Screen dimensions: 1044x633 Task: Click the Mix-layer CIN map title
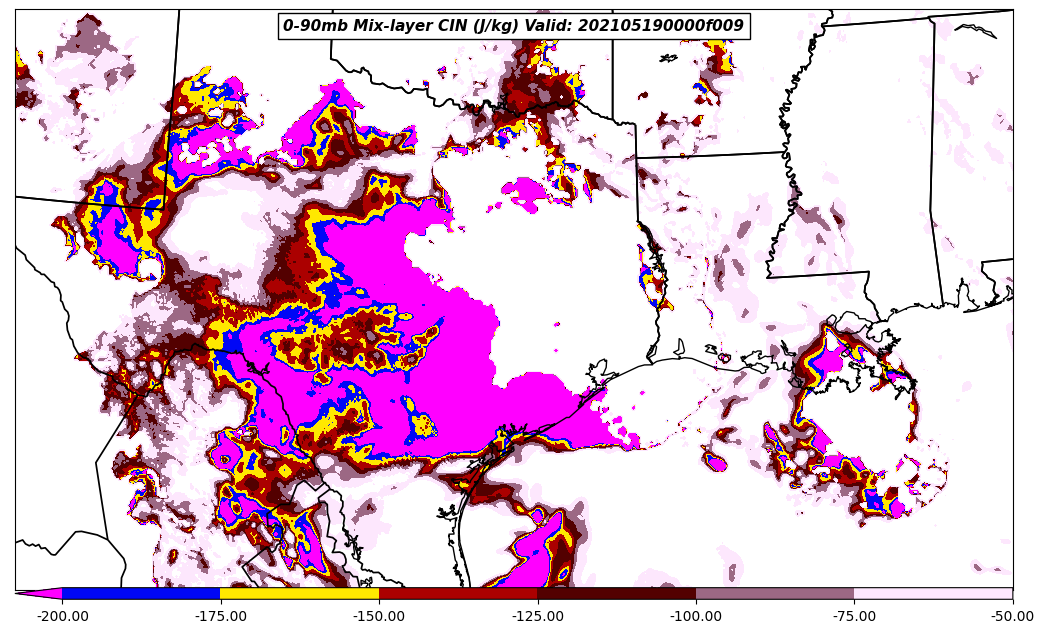coord(400,26)
